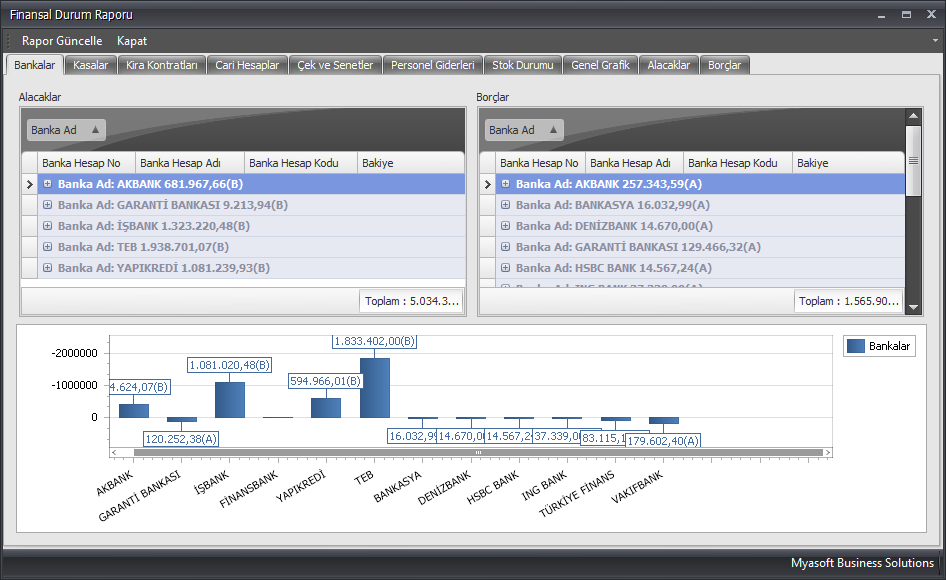Select the Cari Hesaplar tab
This screenshot has width=946, height=580.
pos(247,65)
